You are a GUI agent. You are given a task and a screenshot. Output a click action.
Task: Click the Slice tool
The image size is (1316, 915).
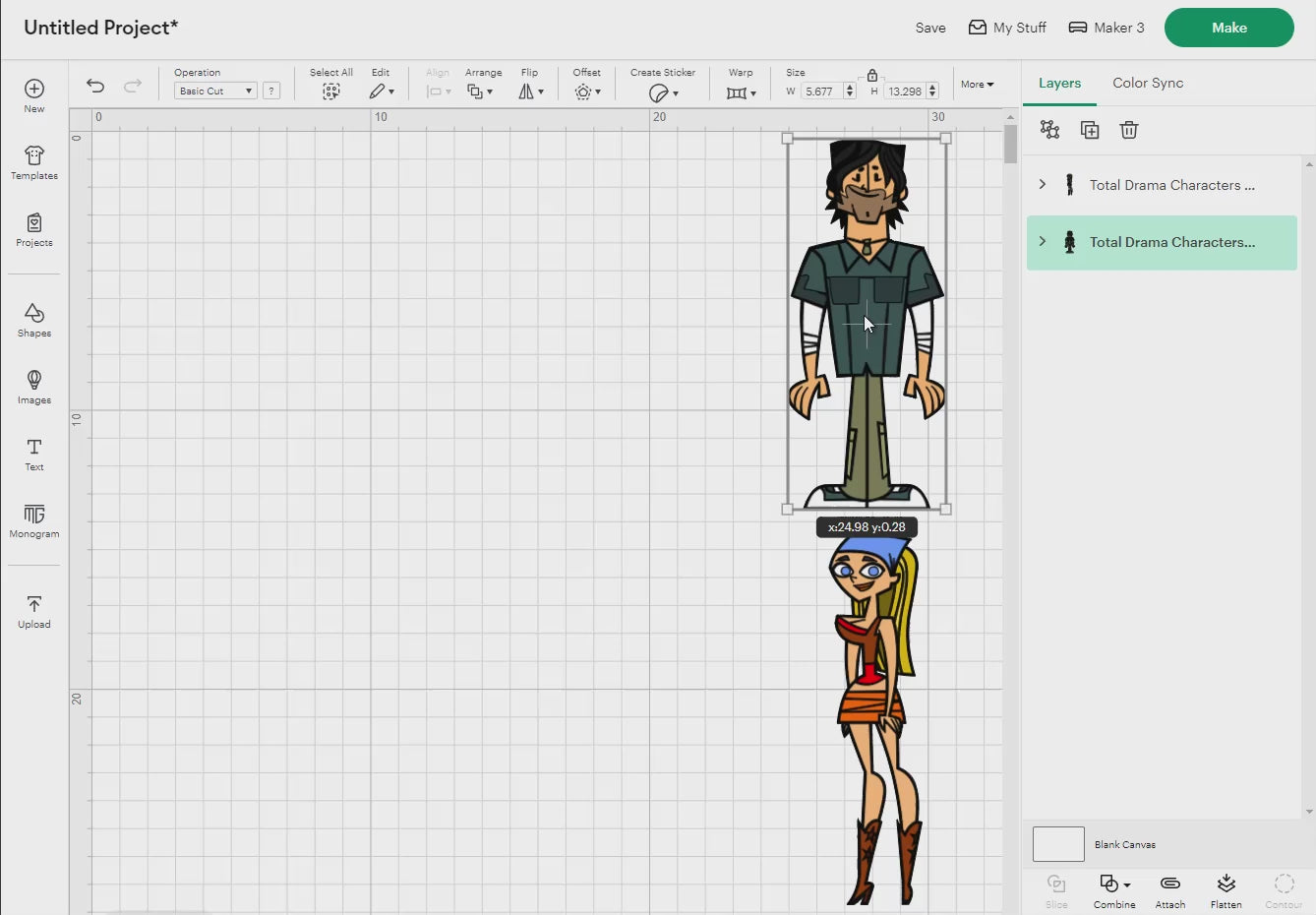coord(1056,890)
